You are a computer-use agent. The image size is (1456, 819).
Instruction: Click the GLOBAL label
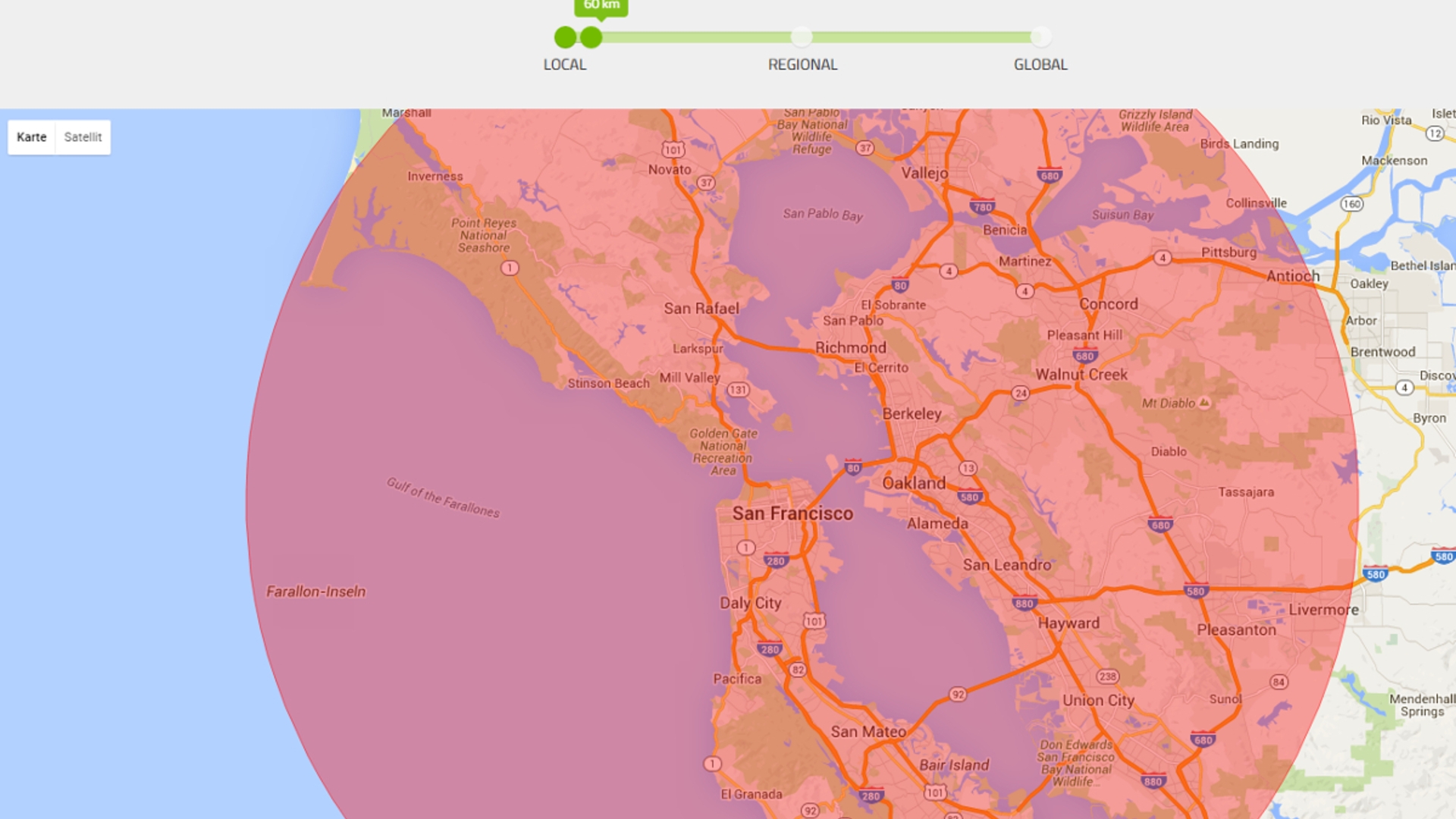(x=1040, y=65)
